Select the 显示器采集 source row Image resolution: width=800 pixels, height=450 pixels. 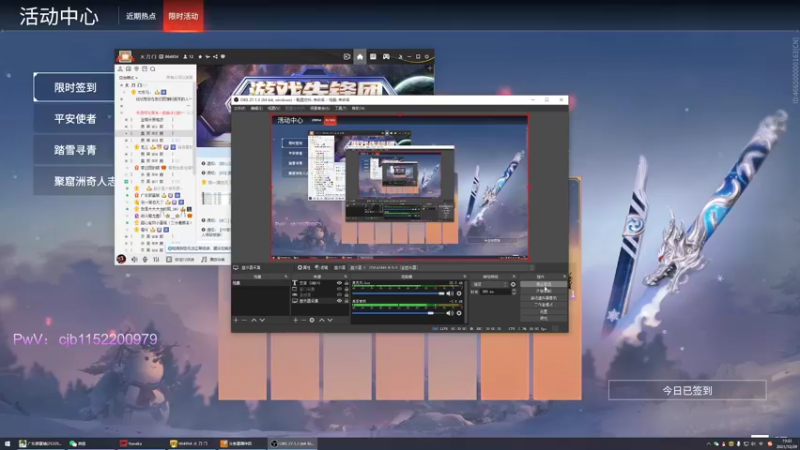(320, 301)
